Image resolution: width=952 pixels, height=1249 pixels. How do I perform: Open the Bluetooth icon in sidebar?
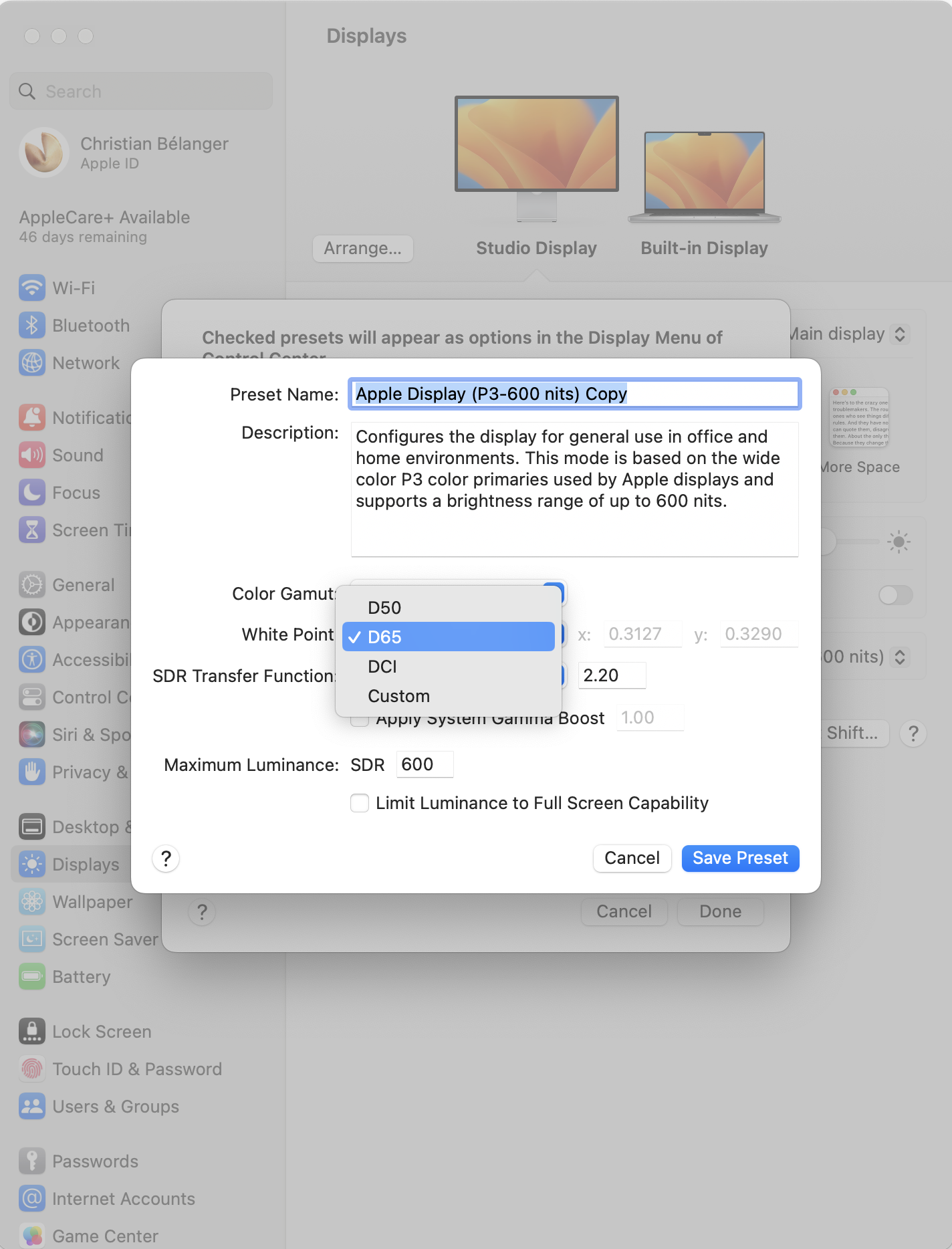tap(32, 326)
